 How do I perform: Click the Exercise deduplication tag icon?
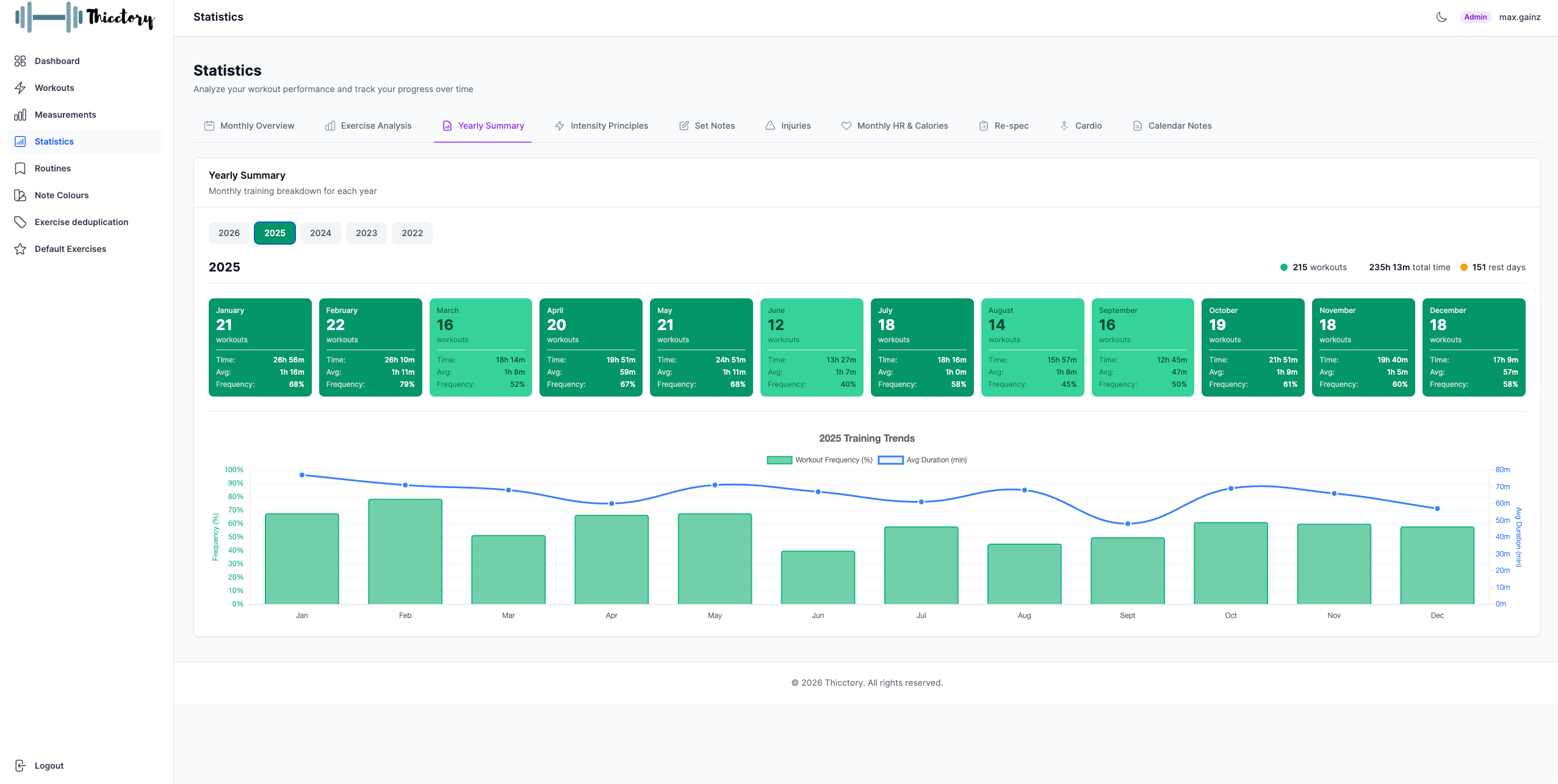coord(20,222)
